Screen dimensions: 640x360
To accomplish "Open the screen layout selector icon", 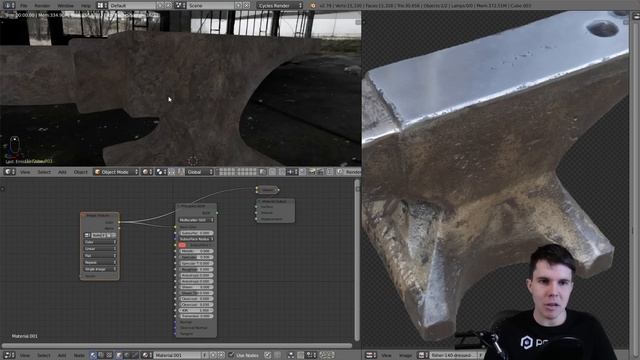I will tap(102, 6).
